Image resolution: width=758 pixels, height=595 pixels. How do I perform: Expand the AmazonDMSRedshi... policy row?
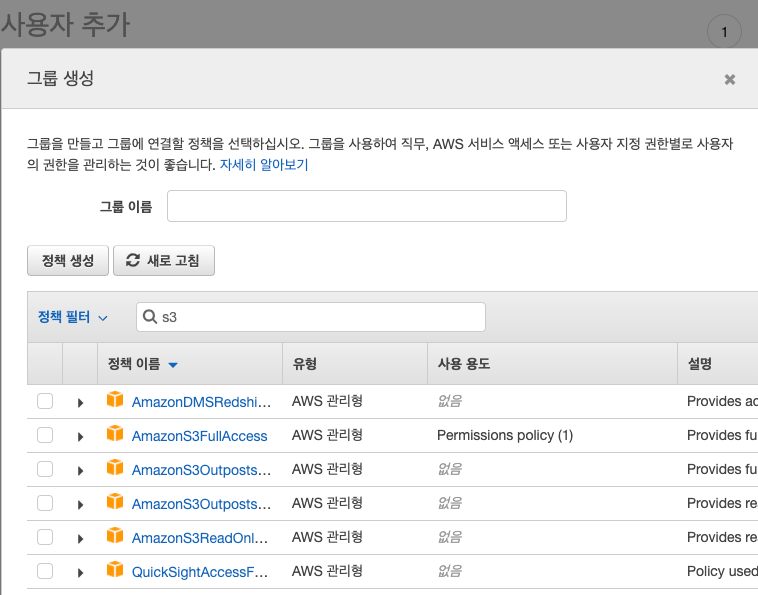tap(80, 403)
